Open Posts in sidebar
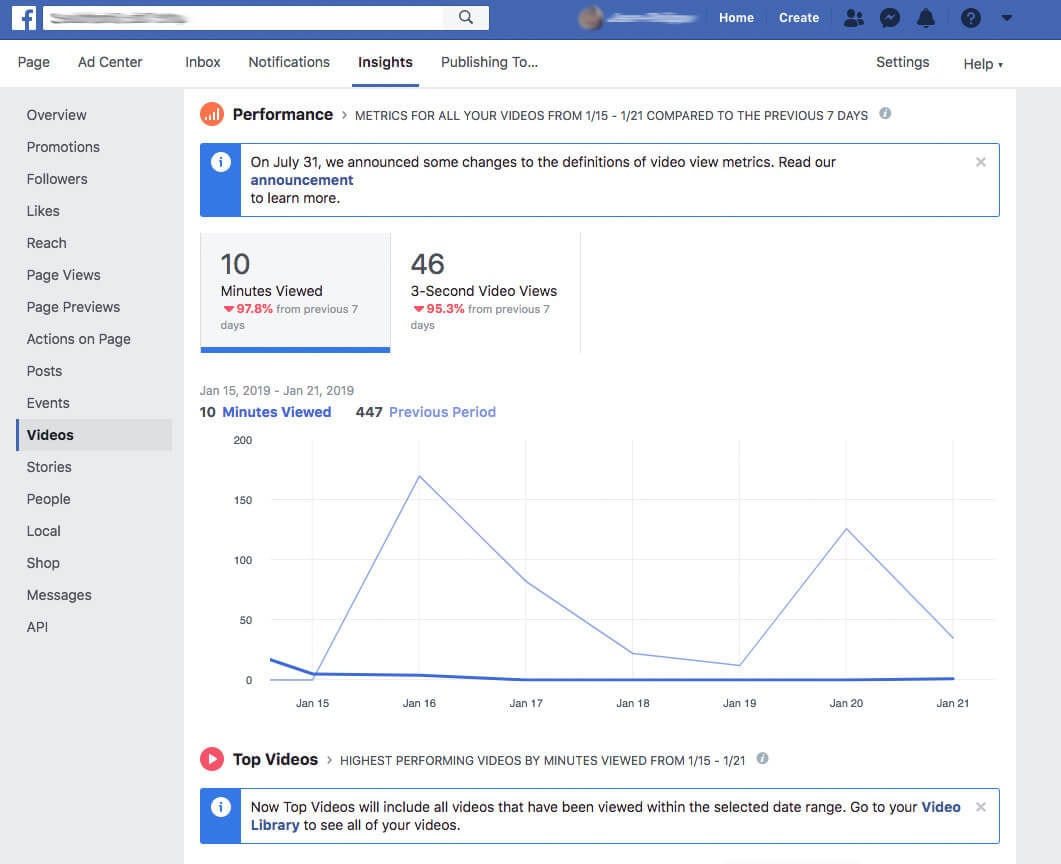Image resolution: width=1061 pixels, height=864 pixels. (x=45, y=371)
